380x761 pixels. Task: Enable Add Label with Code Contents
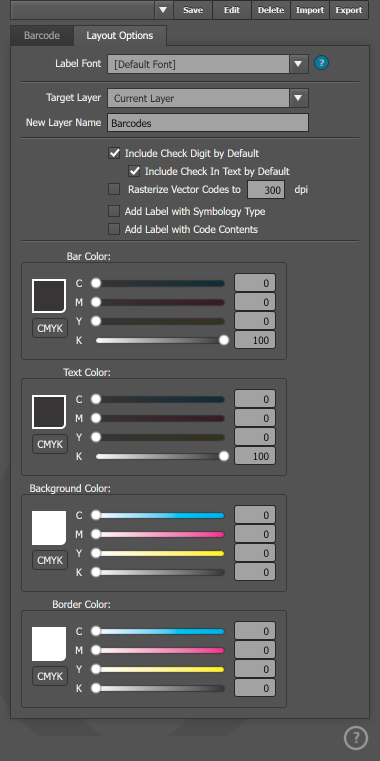[x=114, y=229]
